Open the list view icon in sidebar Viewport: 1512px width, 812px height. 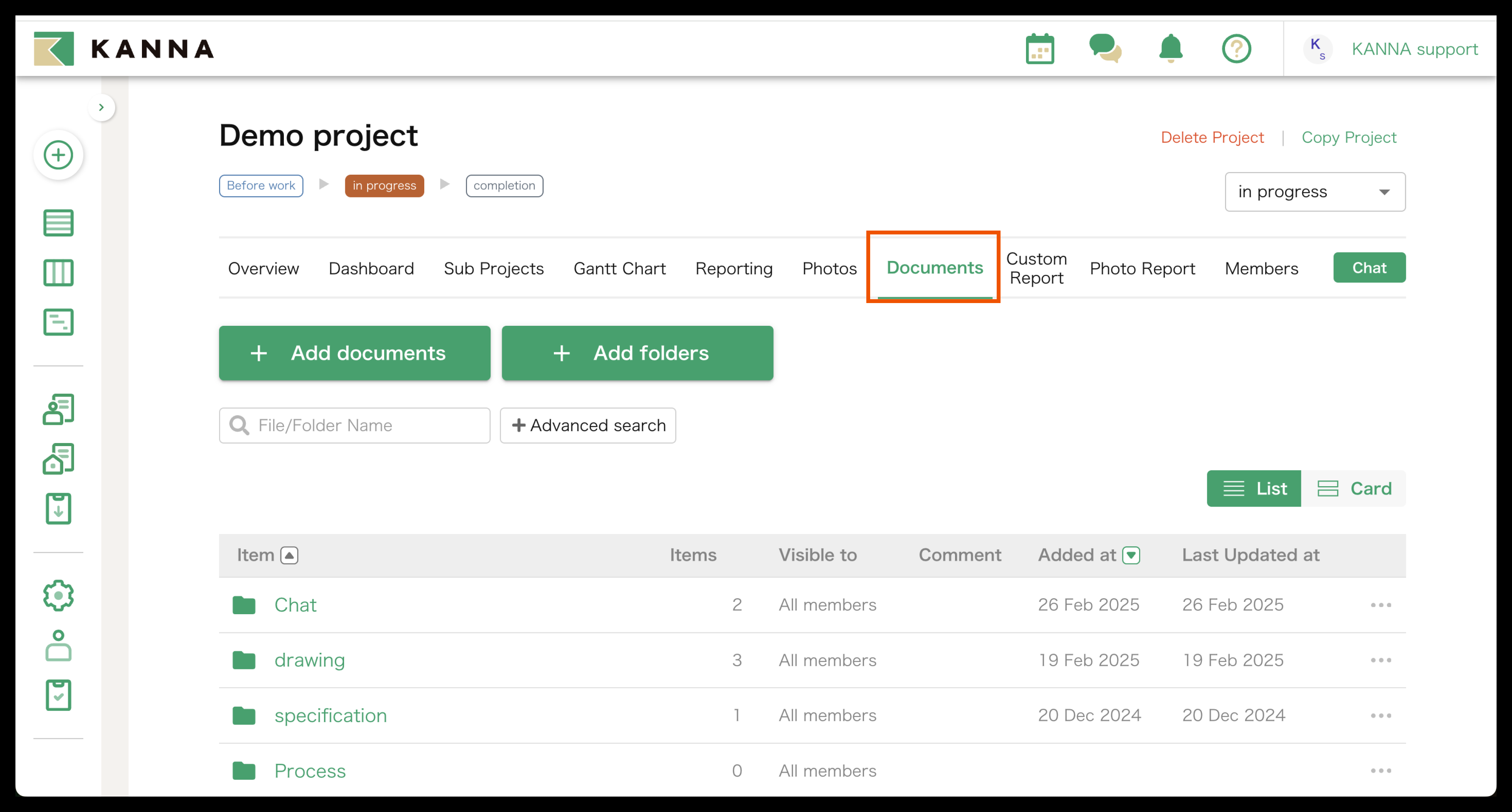[x=58, y=223]
